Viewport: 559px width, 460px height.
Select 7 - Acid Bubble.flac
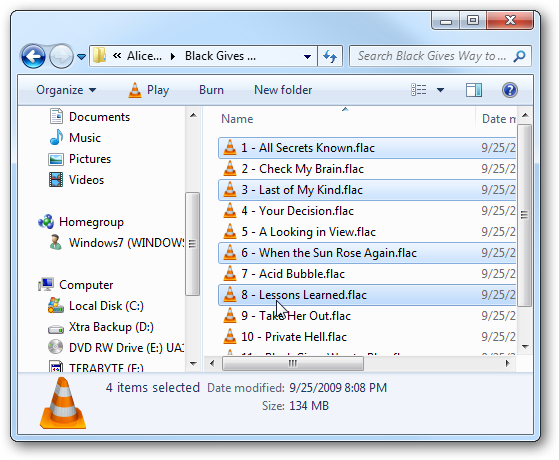(367, 274)
